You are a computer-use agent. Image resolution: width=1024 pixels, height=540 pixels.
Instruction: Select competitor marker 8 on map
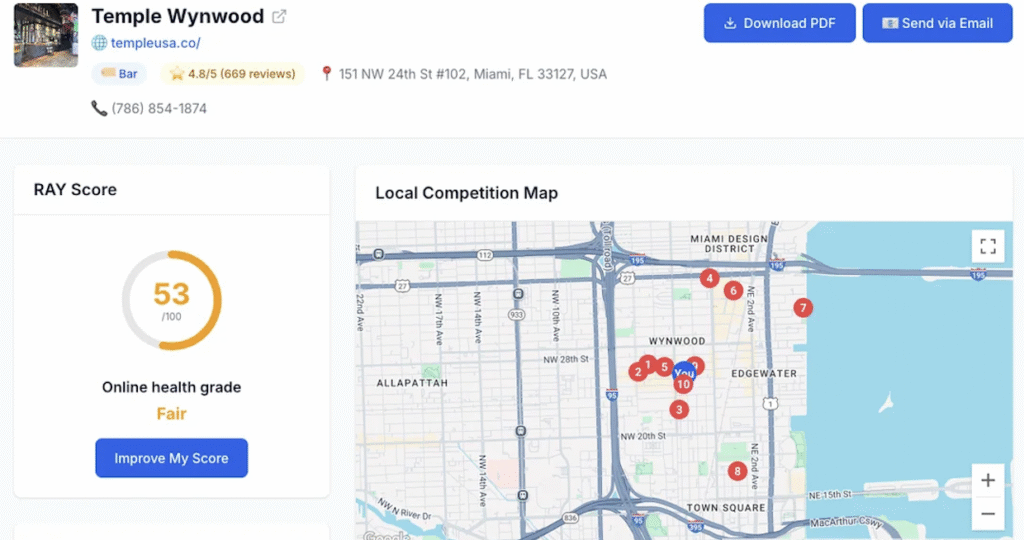pos(738,471)
